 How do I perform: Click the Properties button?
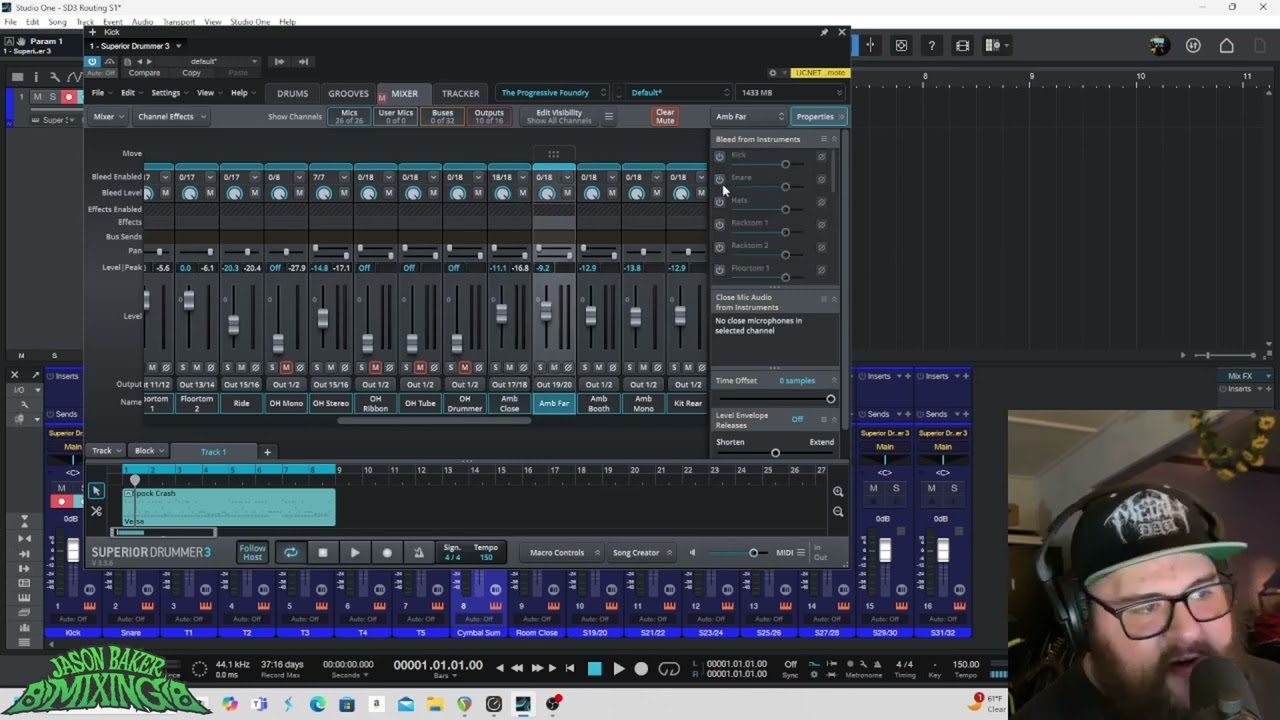point(819,116)
